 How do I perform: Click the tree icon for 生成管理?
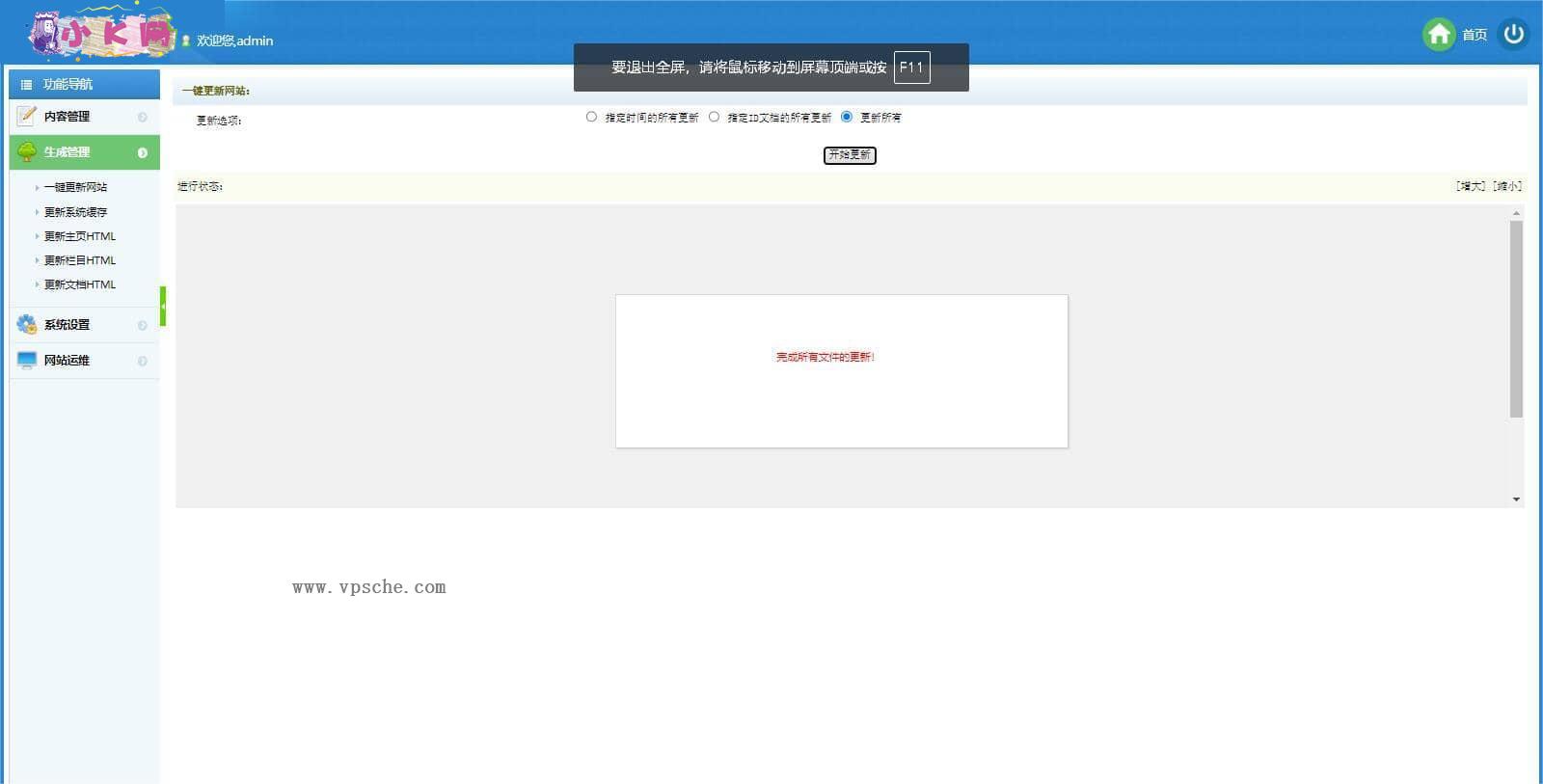pyautogui.click(x=27, y=152)
